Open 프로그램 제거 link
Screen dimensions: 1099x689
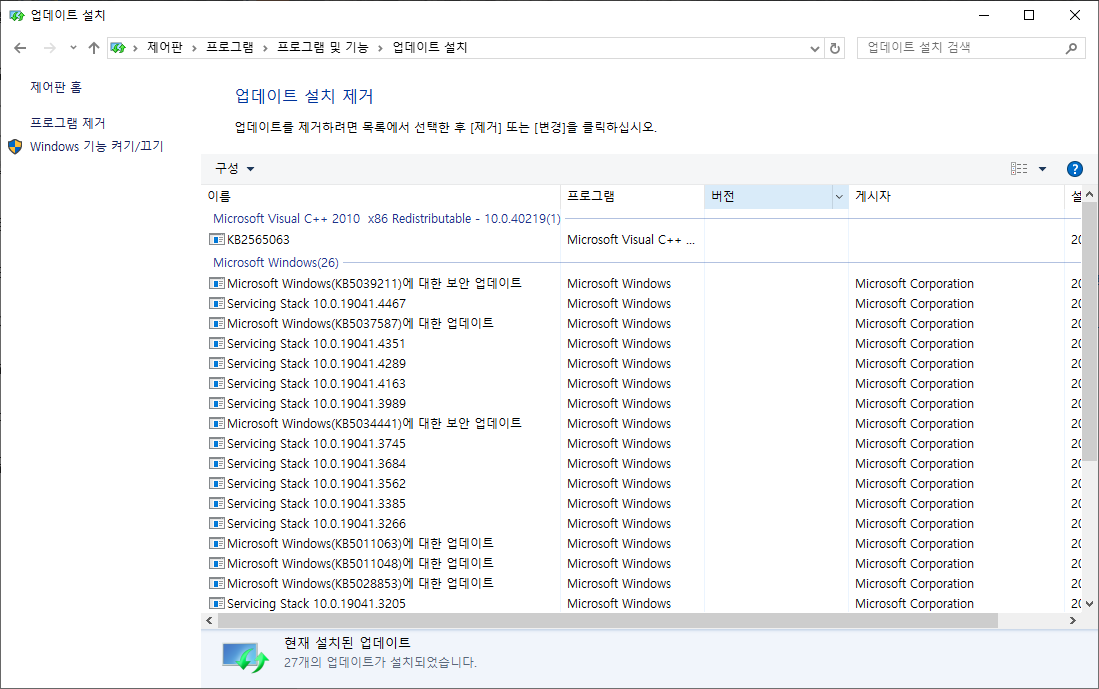click(67, 123)
